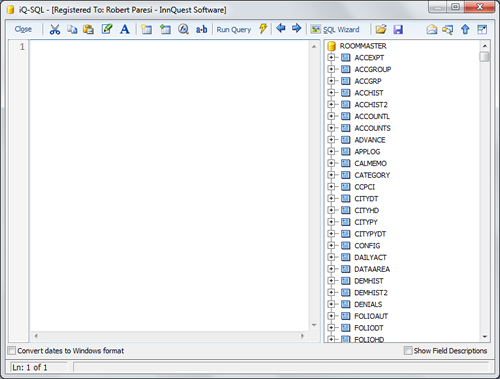This screenshot has height=379, width=500.
Task: Open the font settings A icon
Action: click(x=125, y=29)
